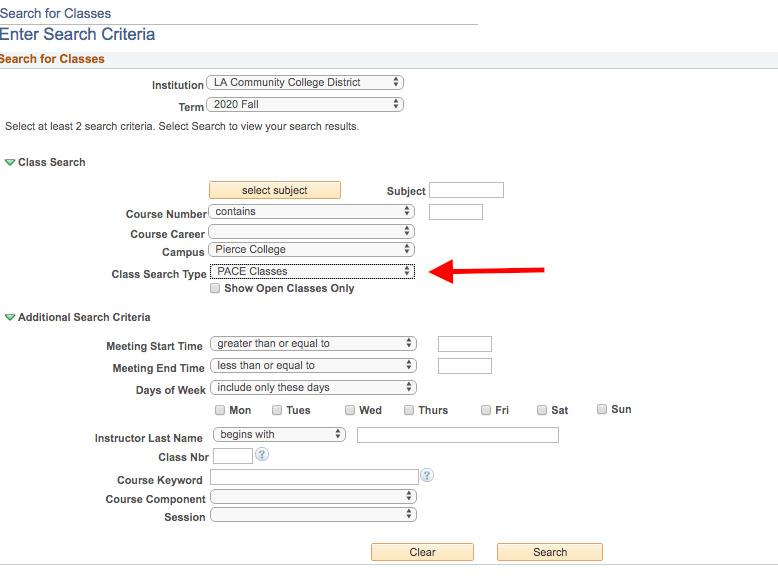Viewport: 778px width, 578px height.
Task: Open the Course Career dropdown
Action: pos(312,231)
